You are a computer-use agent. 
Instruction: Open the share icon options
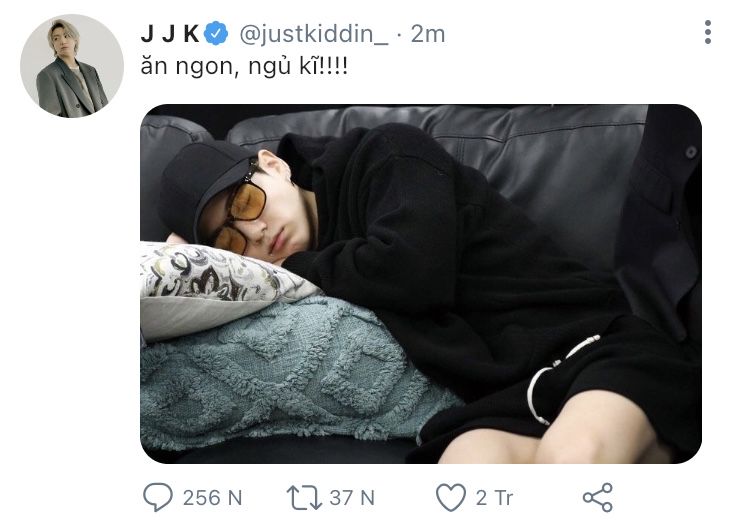point(597,498)
